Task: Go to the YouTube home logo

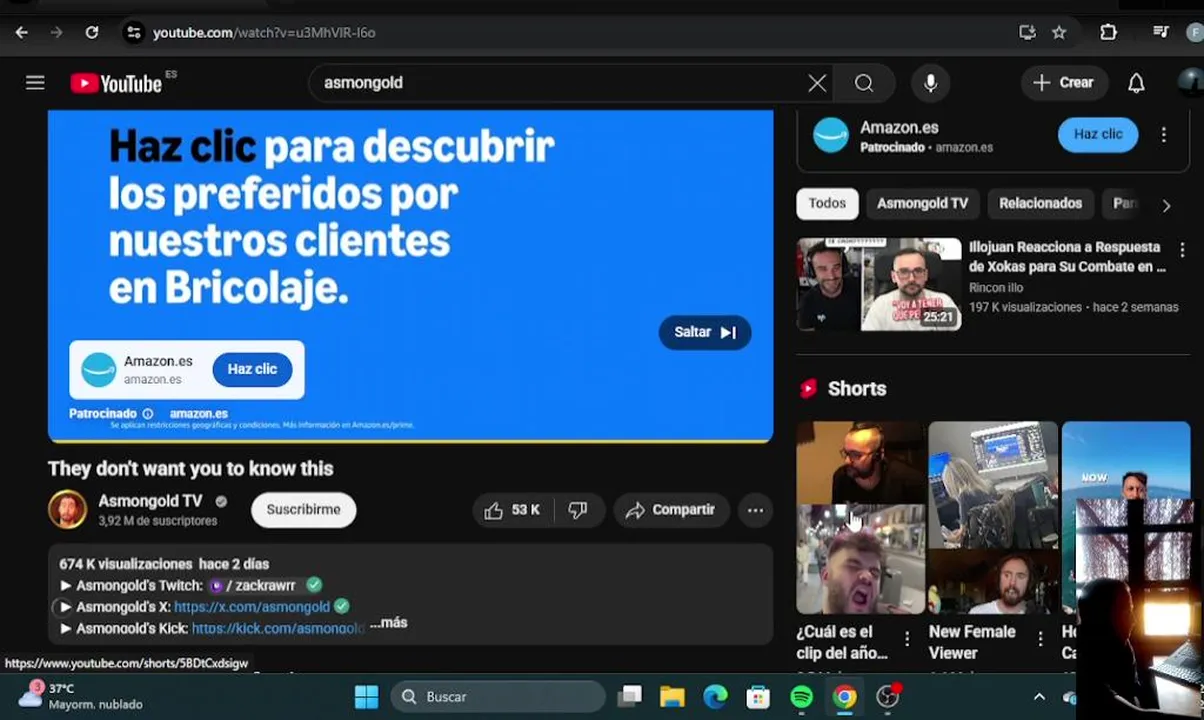Action: coord(116,83)
